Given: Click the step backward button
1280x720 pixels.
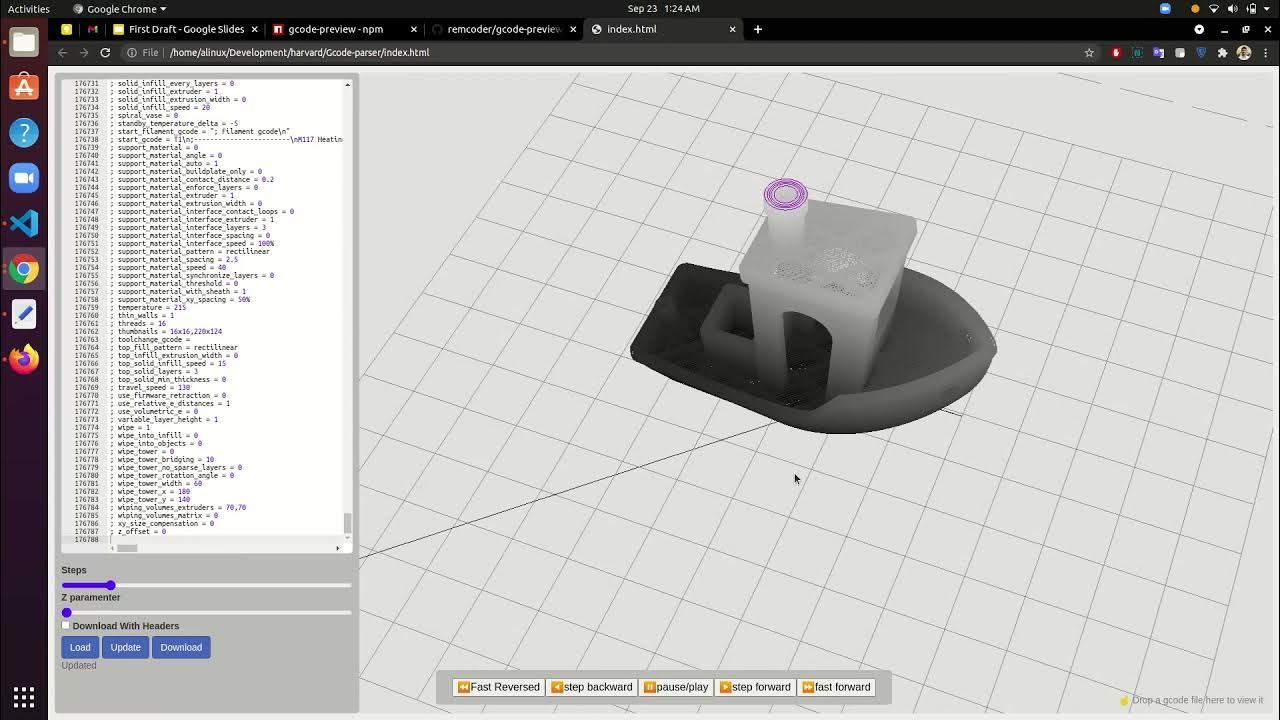Looking at the screenshot, I should [x=592, y=687].
